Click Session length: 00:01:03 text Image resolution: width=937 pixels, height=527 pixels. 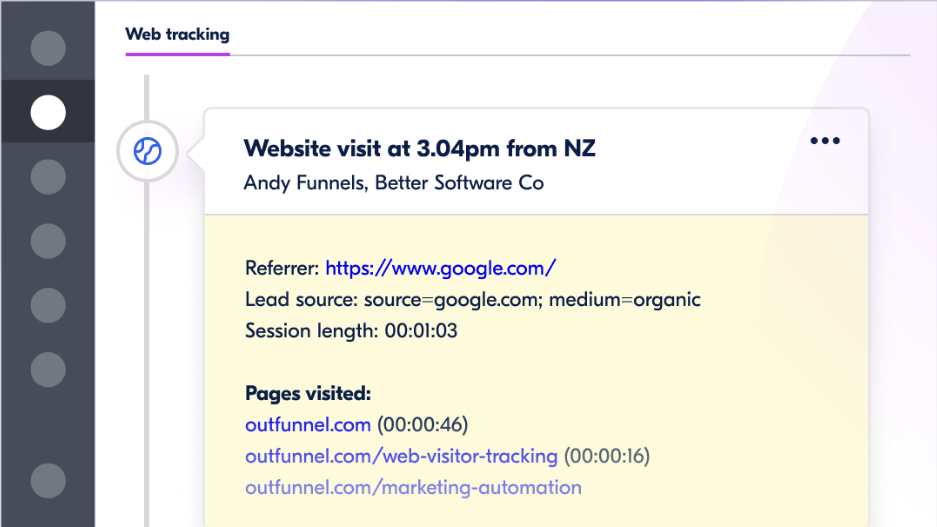click(351, 330)
